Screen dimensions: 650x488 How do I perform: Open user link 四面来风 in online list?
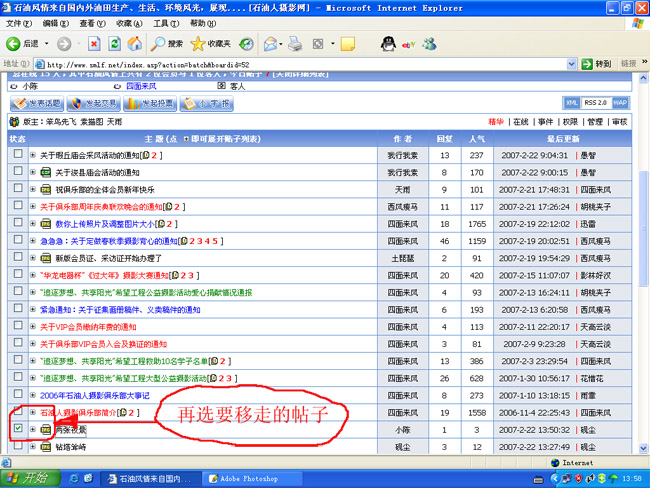tap(141, 86)
